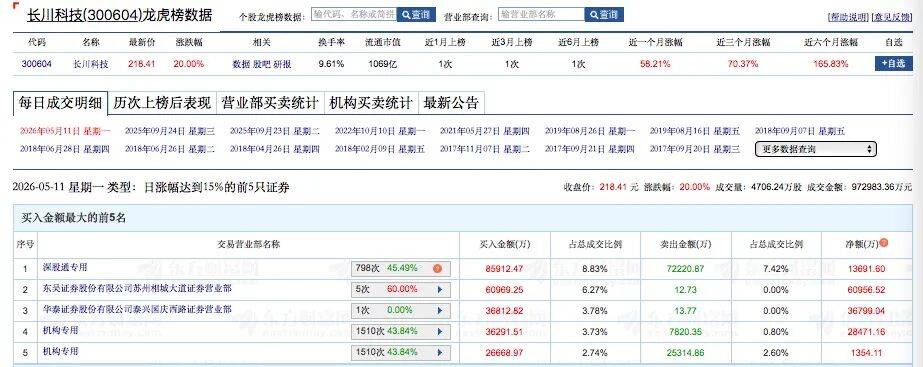Select the date 2018年06月26日 星期二
Viewport: 923px width, 367px height.
click(x=170, y=149)
